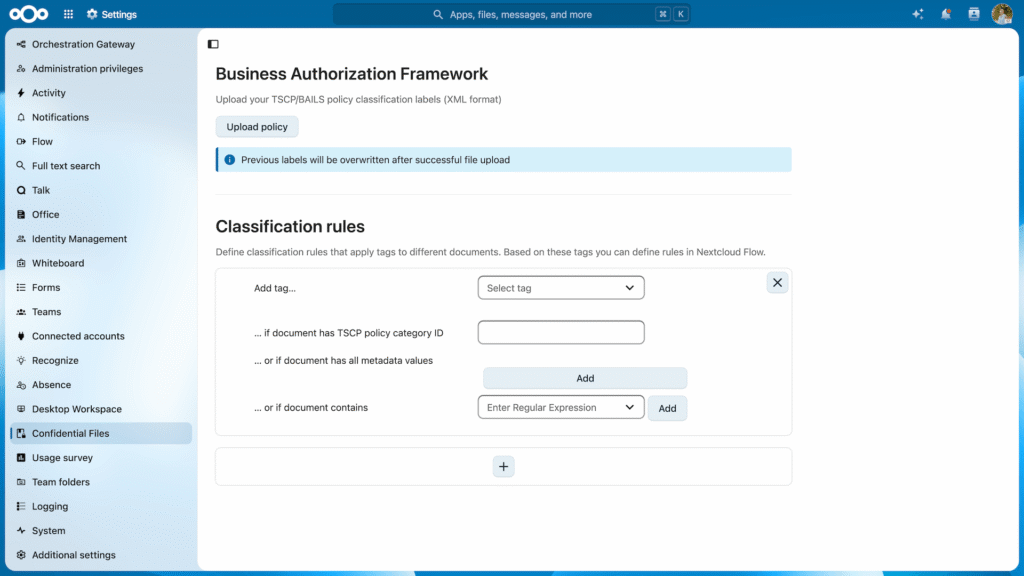The height and width of the screenshot is (576, 1024).
Task: Open the Nextcloud Assistant sparkle icon
Action: (x=918, y=14)
